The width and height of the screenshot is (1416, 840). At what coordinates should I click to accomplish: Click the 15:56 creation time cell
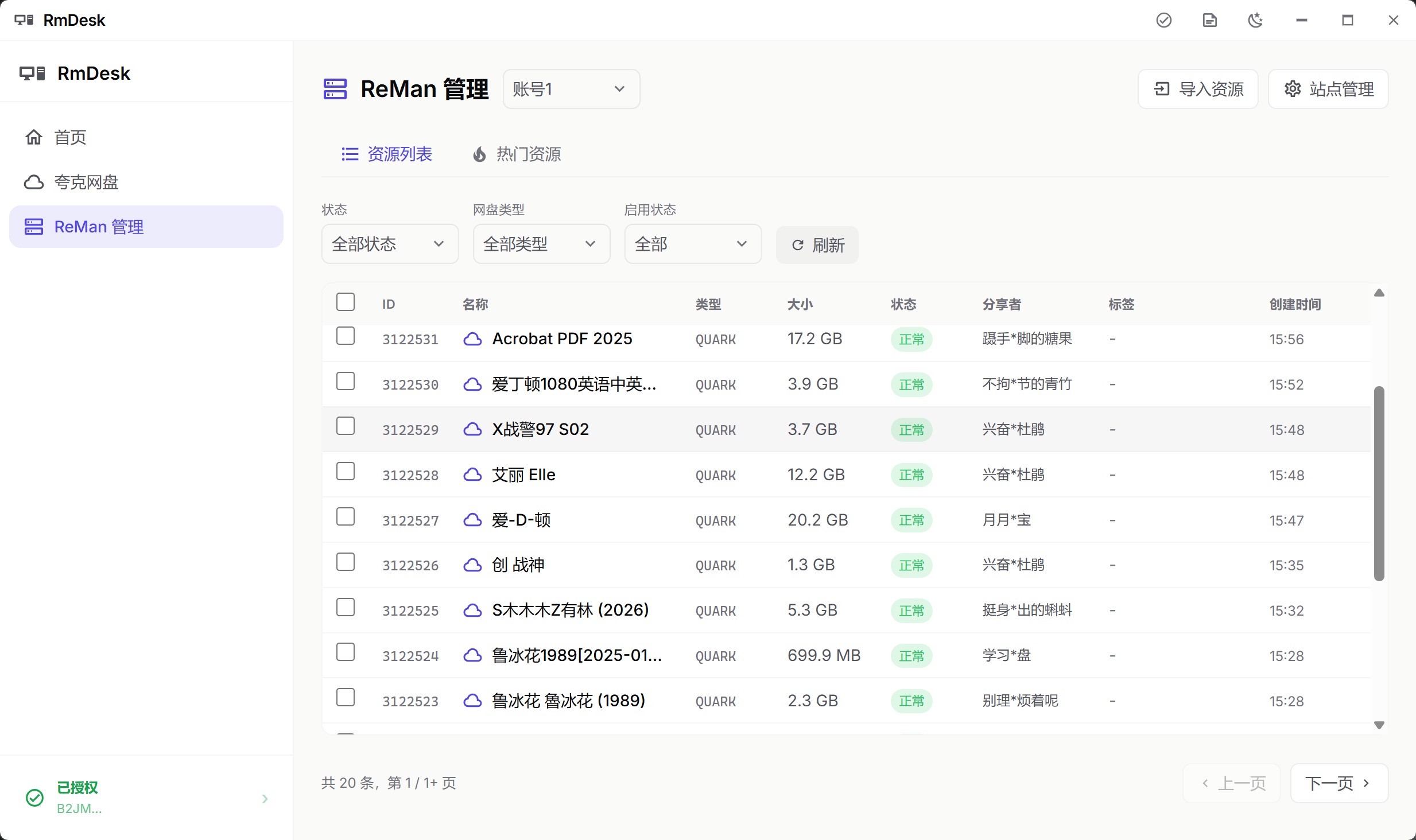[x=1286, y=340]
